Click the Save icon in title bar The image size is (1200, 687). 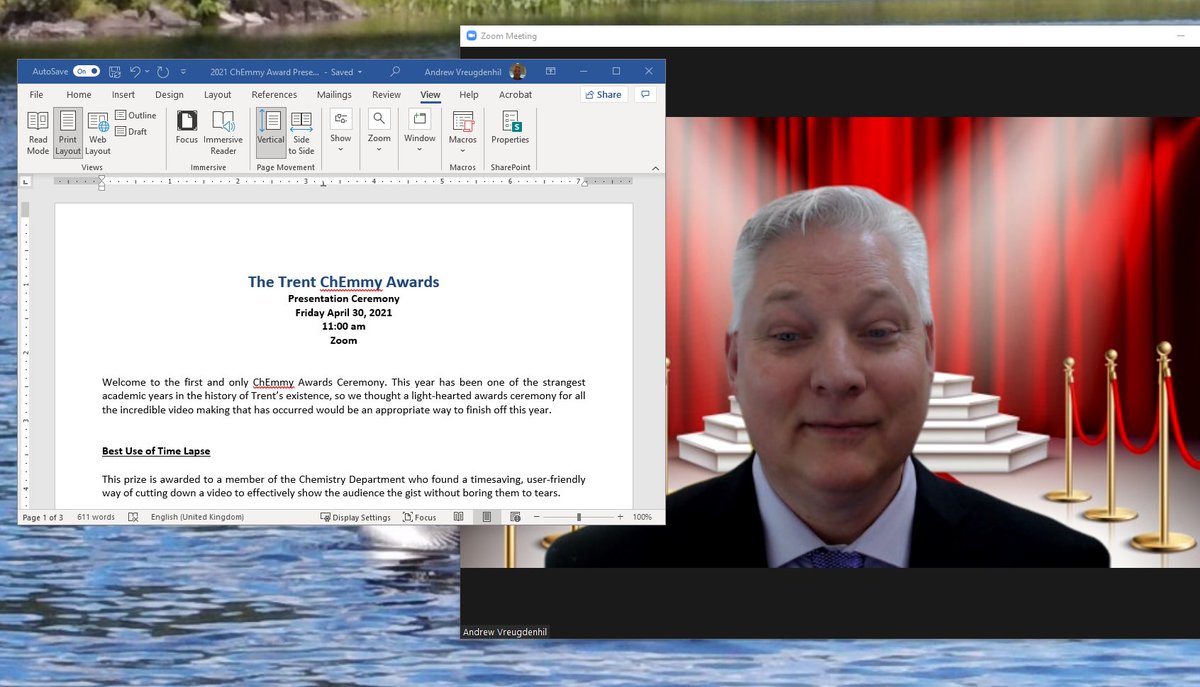tap(115, 72)
